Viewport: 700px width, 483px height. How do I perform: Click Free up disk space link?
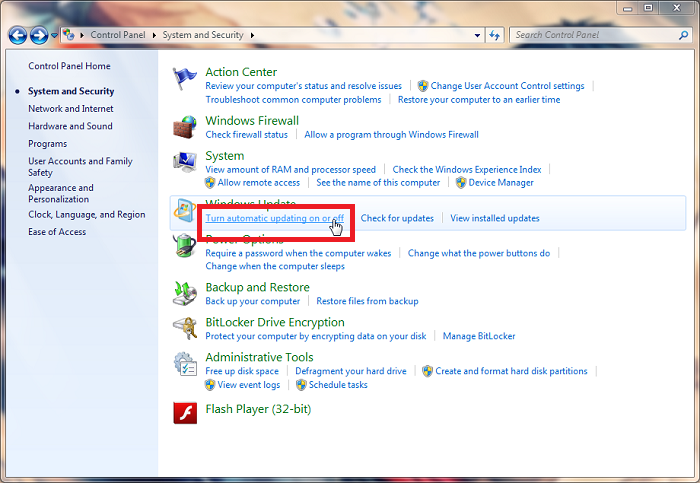coord(242,371)
